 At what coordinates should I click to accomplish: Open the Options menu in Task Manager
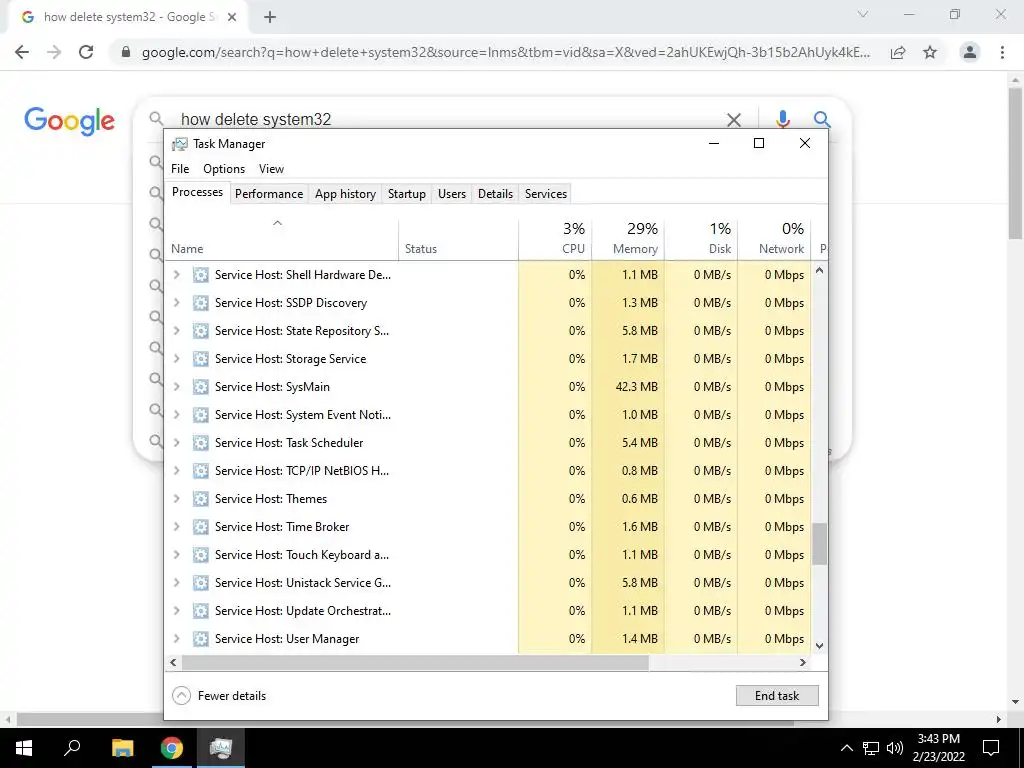coord(224,169)
